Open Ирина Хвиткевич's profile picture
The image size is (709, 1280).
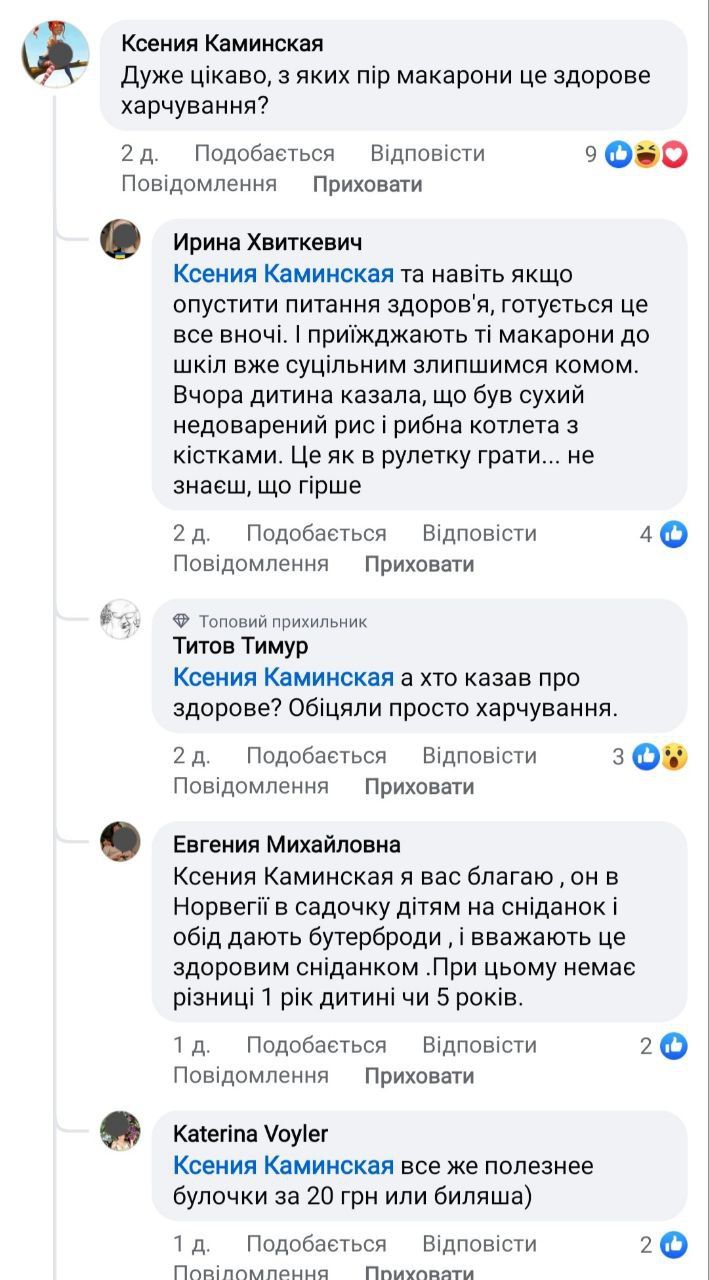click(x=120, y=238)
